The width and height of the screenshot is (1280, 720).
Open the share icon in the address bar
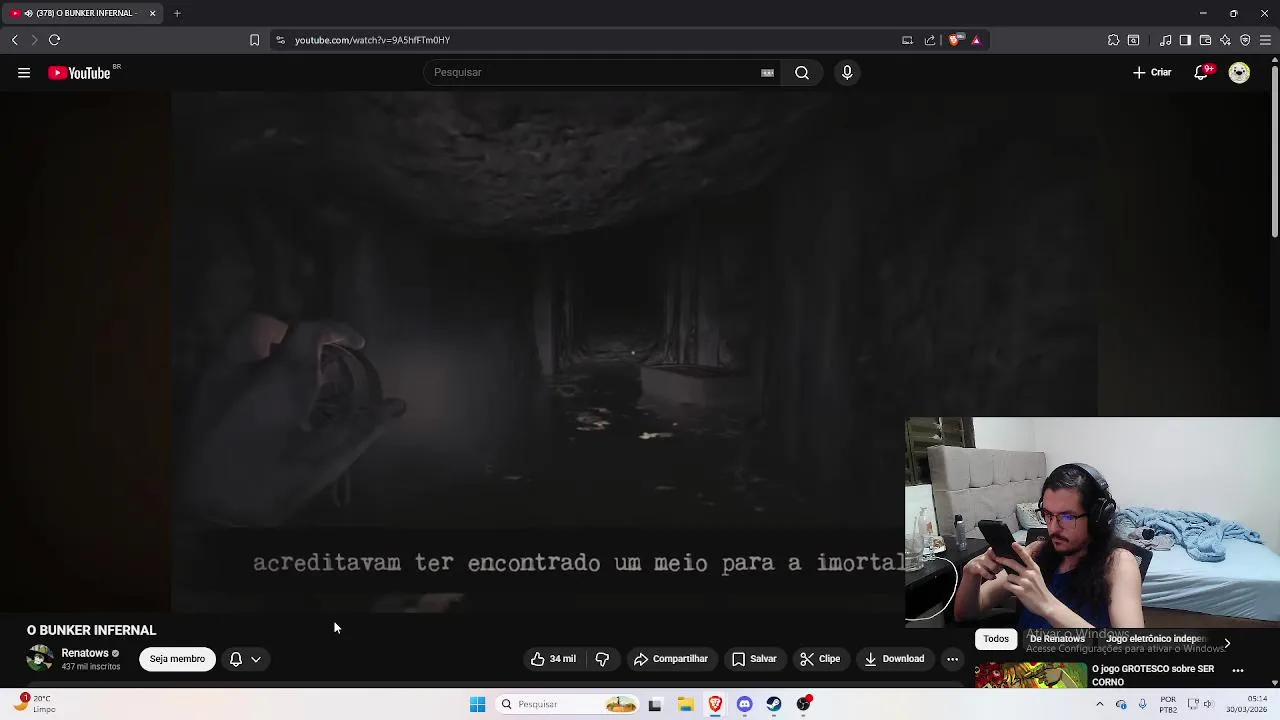click(x=930, y=40)
